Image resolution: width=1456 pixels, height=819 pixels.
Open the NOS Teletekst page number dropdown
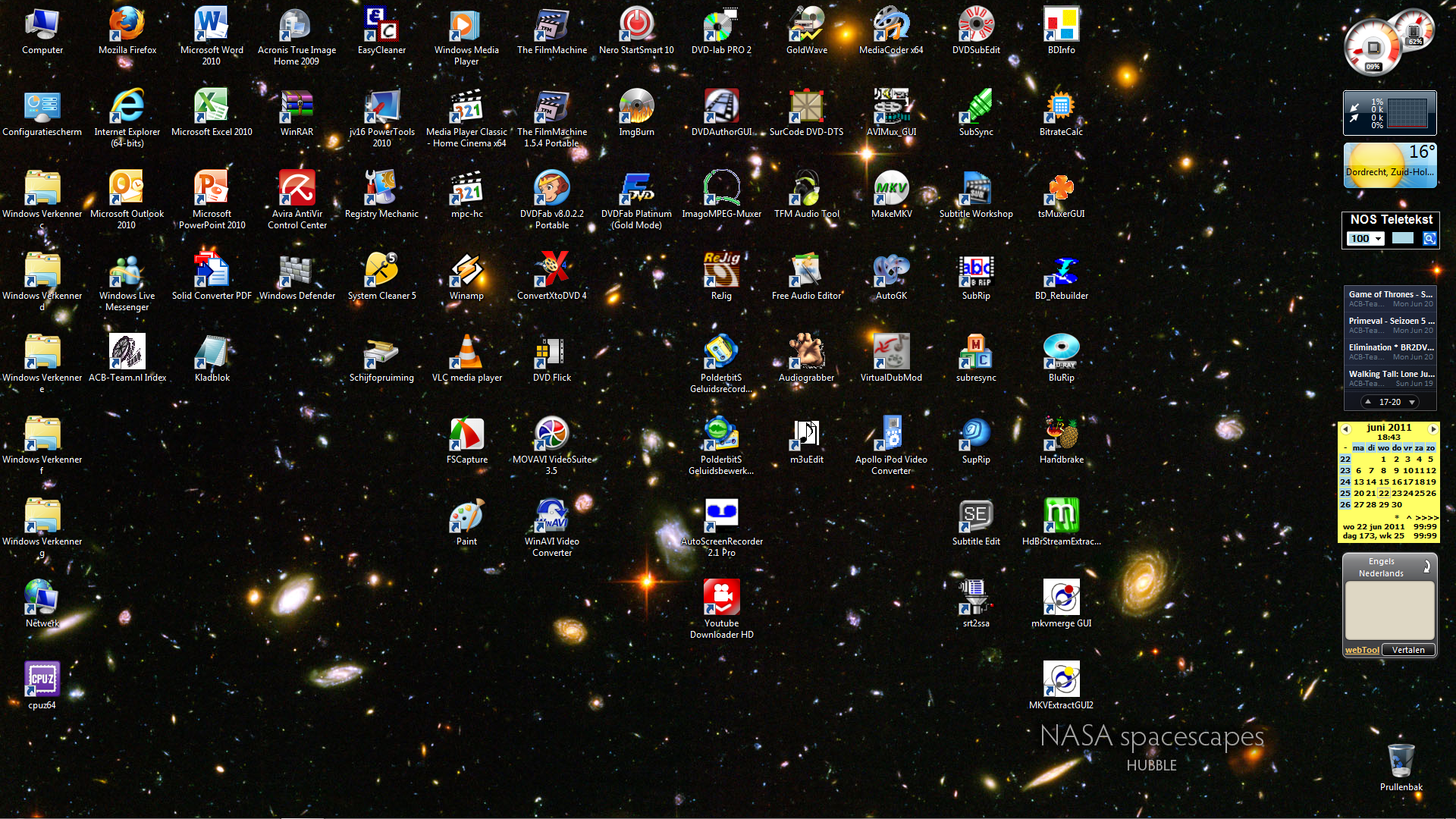coord(1366,238)
